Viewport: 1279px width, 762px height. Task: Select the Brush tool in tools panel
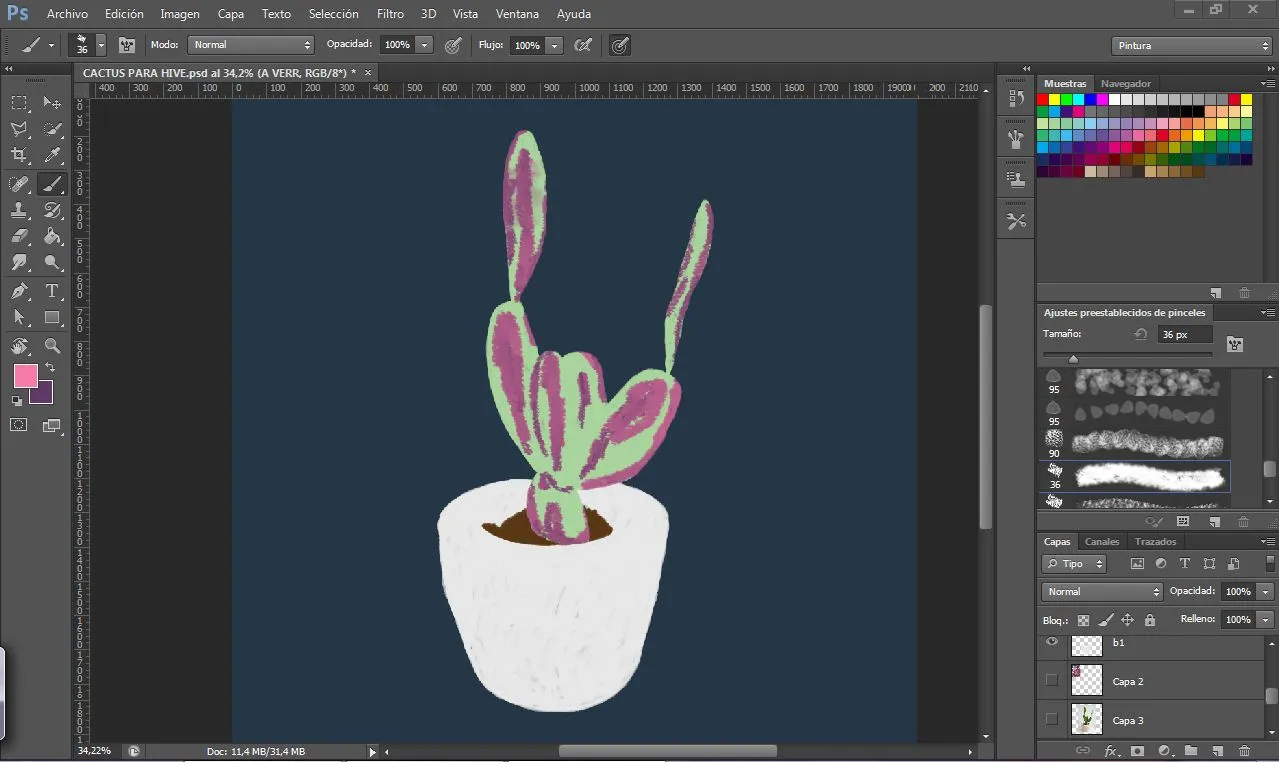[x=52, y=184]
